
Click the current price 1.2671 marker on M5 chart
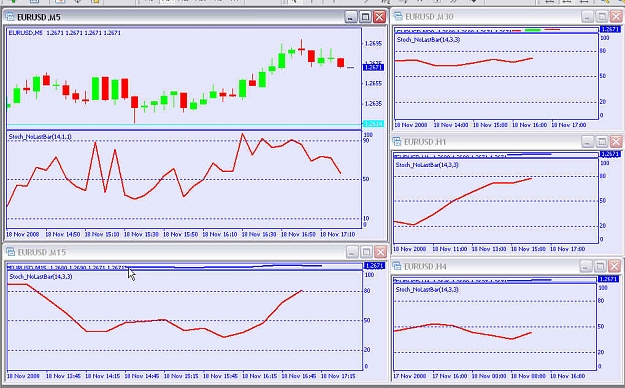[373, 67]
